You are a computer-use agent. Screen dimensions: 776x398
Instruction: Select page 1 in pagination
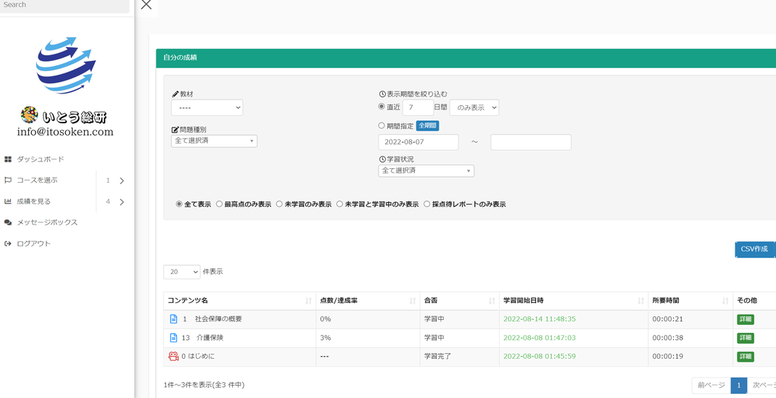pyautogui.click(x=739, y=385)
